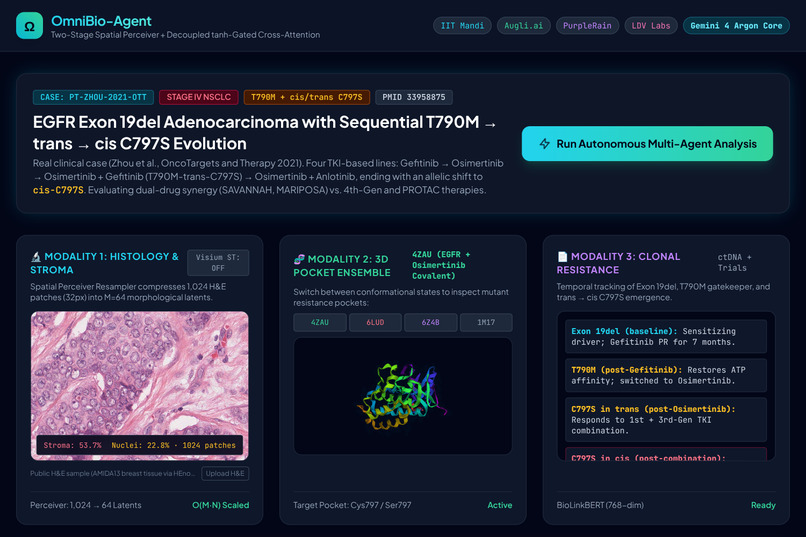Select the T790M (post-Gefitinib) entry

[666, 375]
